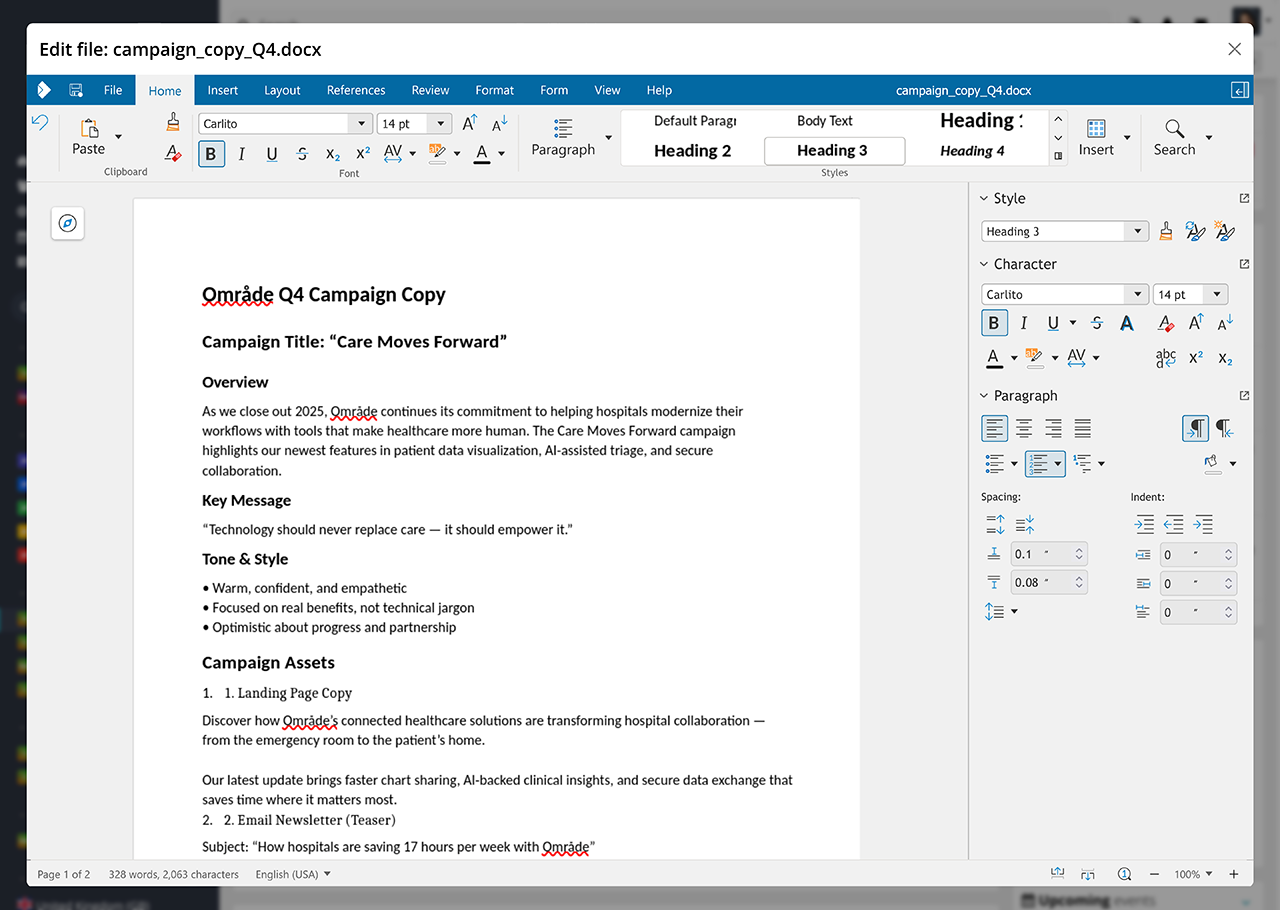The width and height of the screenshot is (1280, 910).
Task: Toggle Underline in the ribbon
Action: click(x=271, y=154)
